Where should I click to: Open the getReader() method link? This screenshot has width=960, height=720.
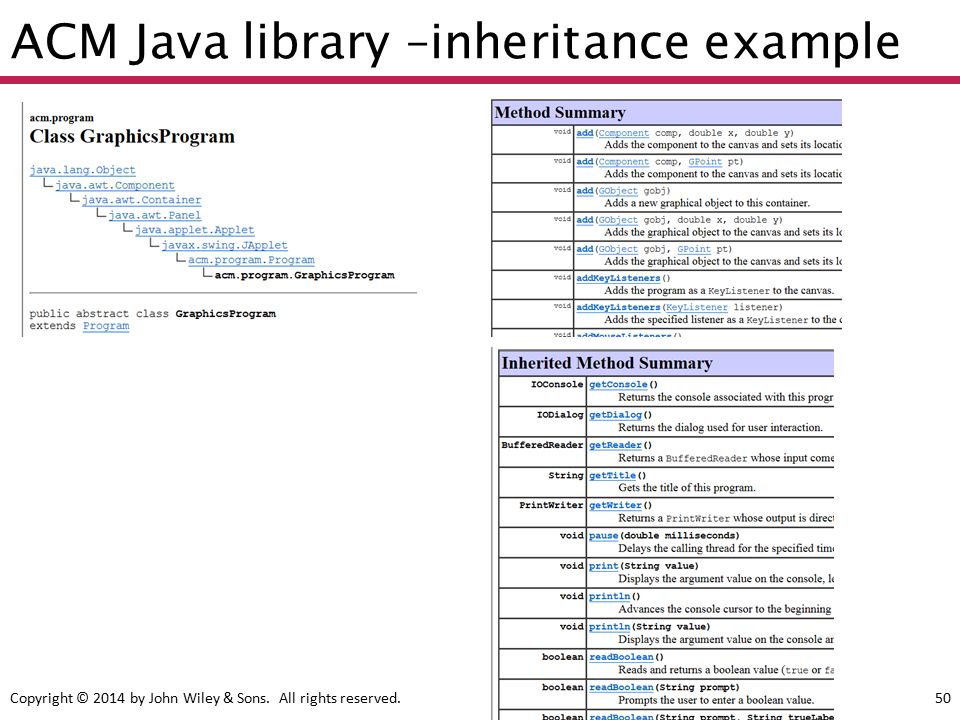[x=615, y=445]
